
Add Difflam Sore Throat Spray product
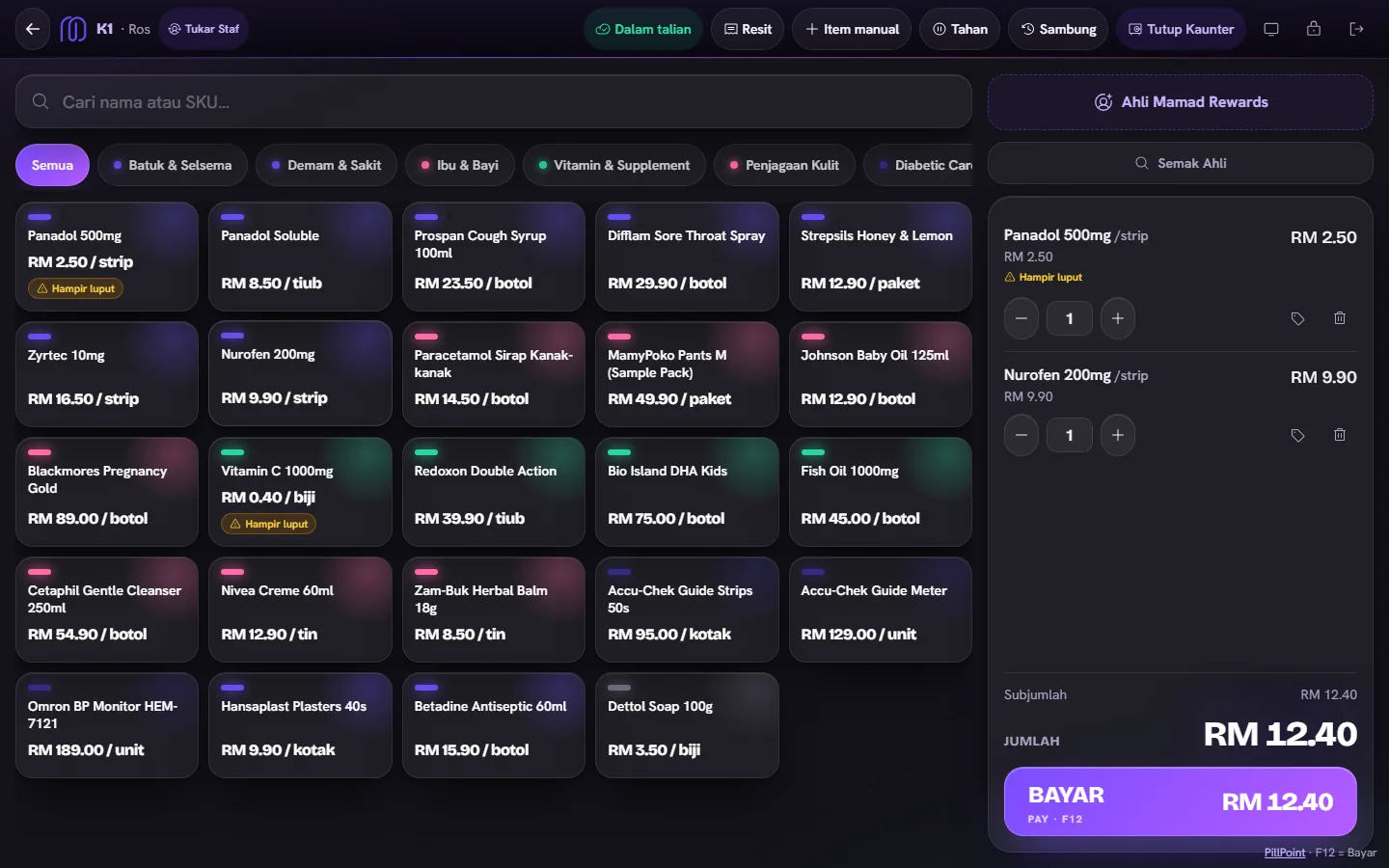point(687,257)
